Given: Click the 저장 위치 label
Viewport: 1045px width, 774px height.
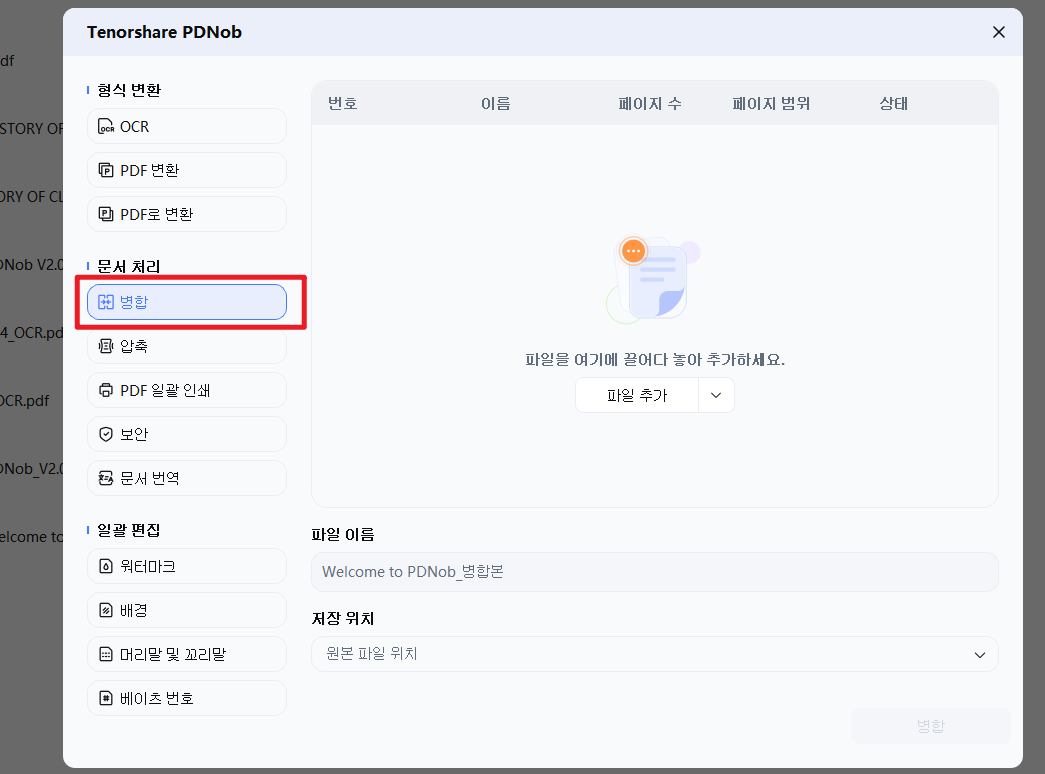Looking at the screenshot, I should [343, 619].
